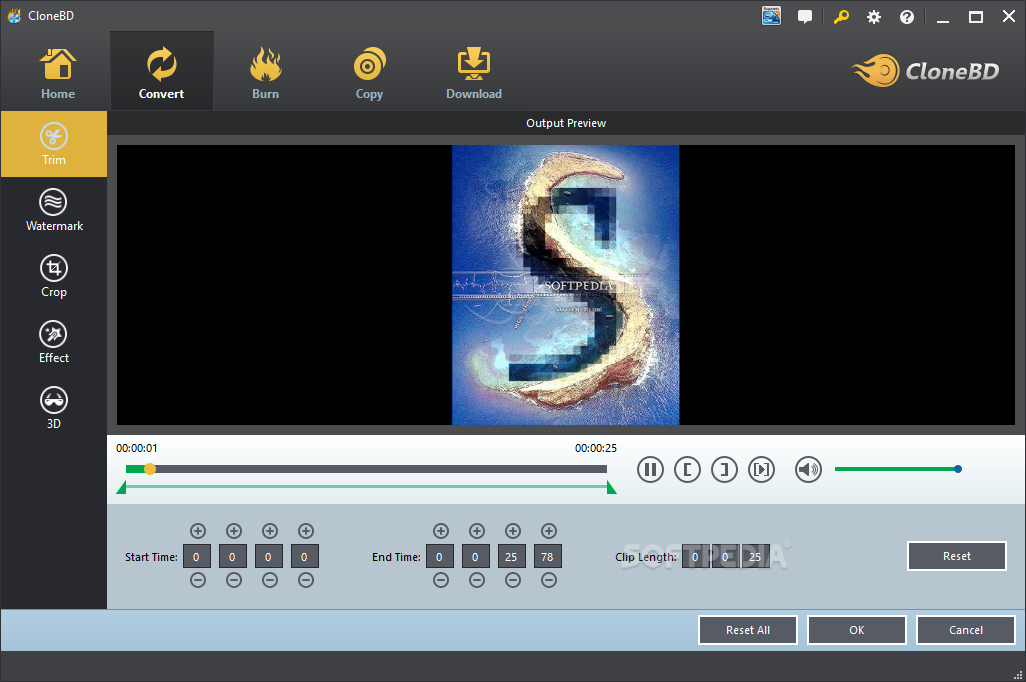Decrease End Time minutes with minus
Screen dimensions: 1026x682
[477, 580]
